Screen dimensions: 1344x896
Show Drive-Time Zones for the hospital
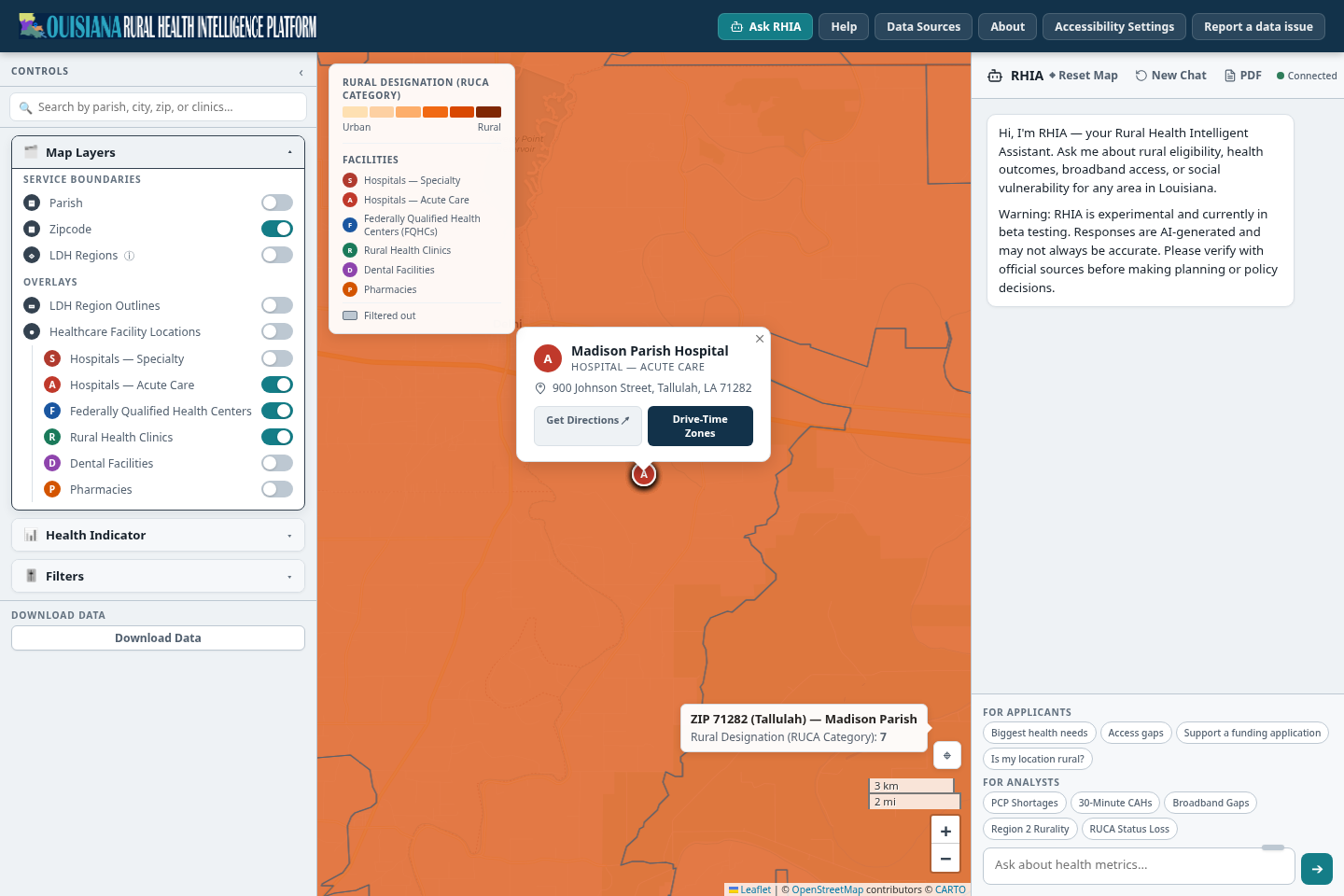pyautogui.click(x=700, y=426)
